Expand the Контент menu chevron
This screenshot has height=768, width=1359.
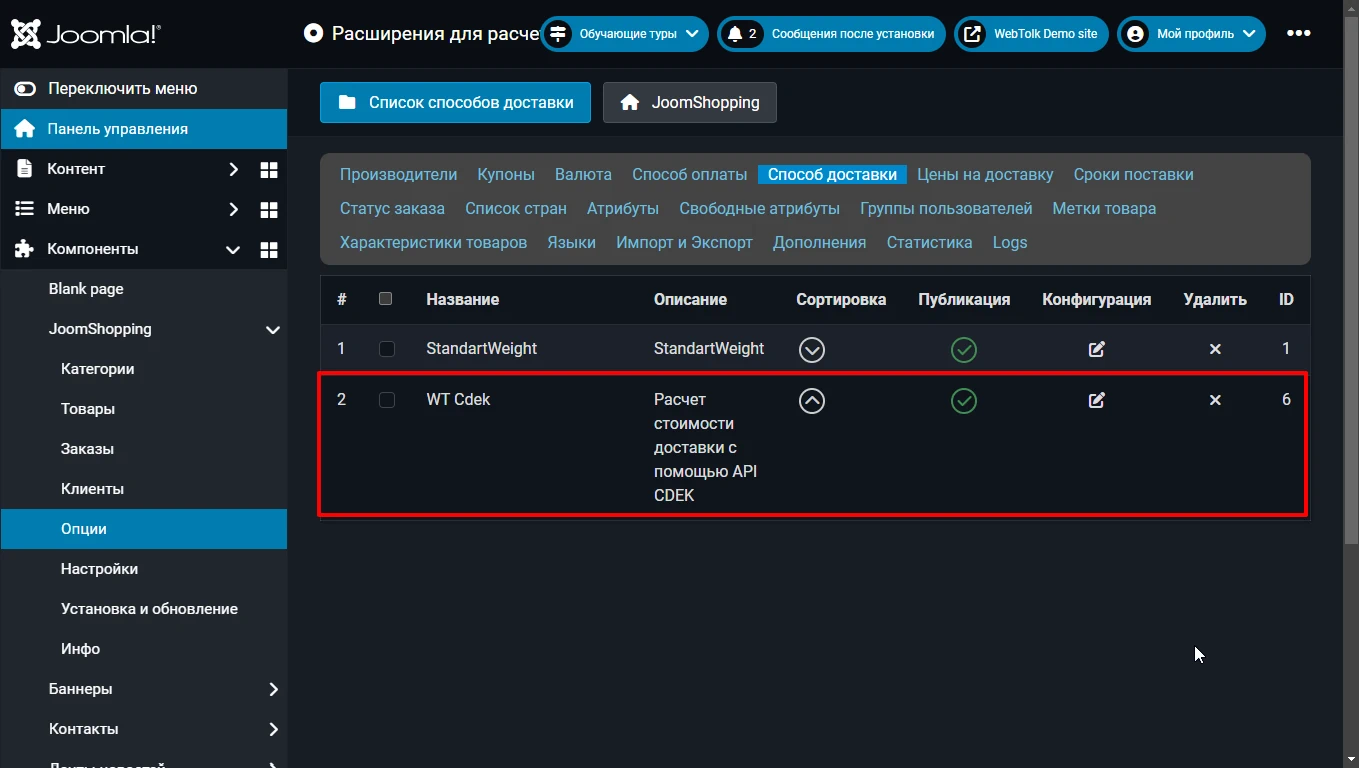point(233,169)
